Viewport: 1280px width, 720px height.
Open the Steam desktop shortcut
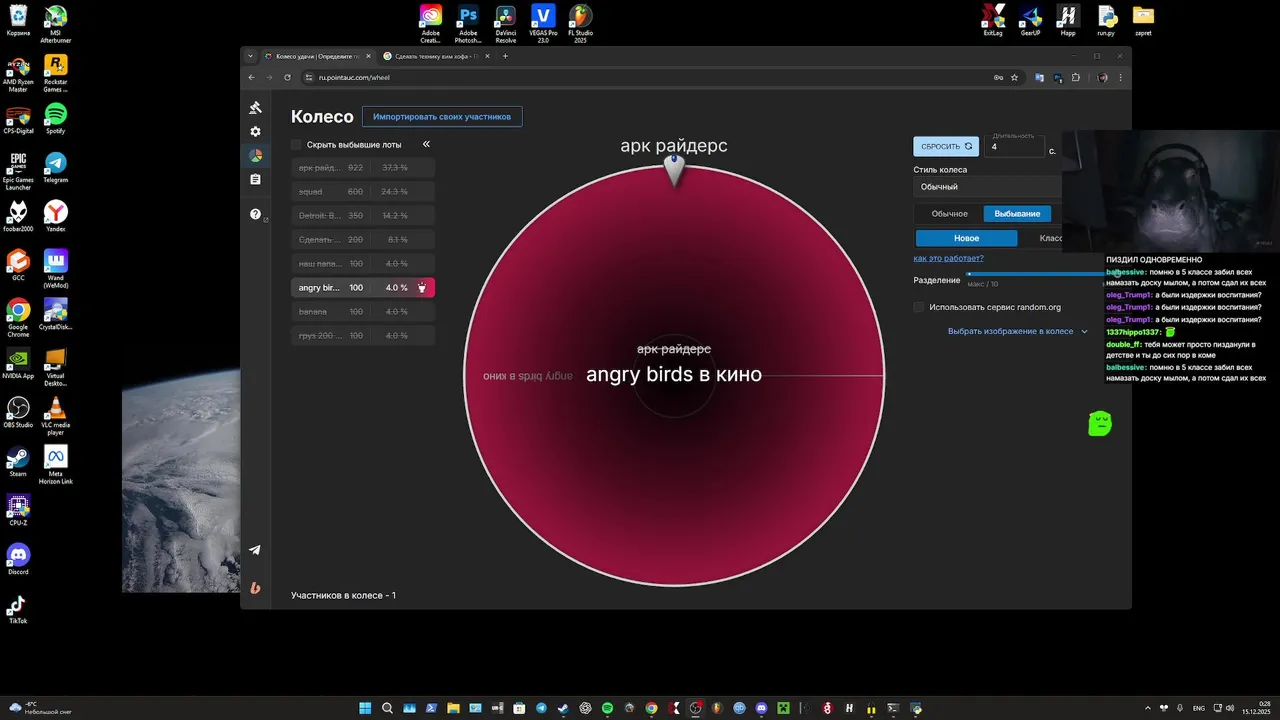(x=18, y=461)
